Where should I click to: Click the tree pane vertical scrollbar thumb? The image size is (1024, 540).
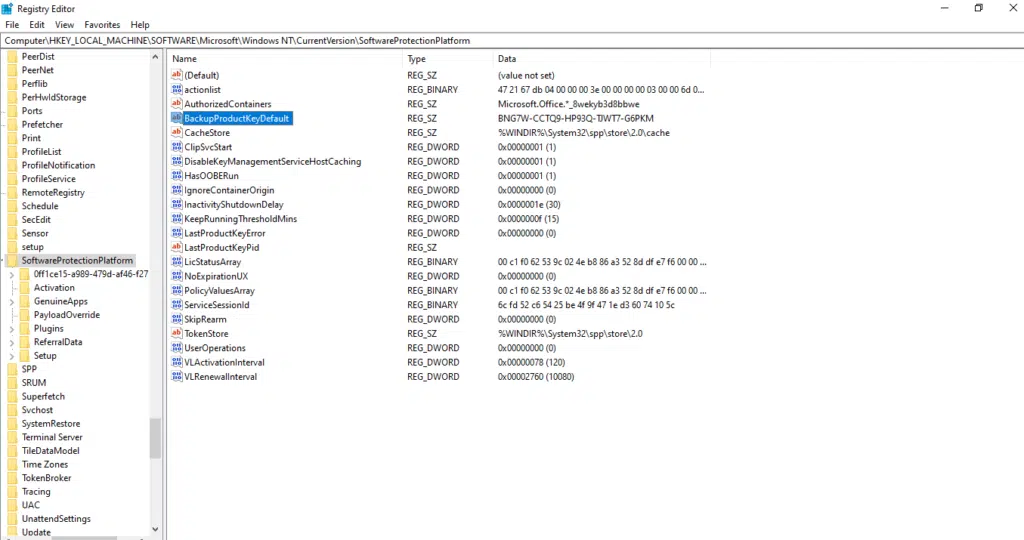(x=155, y=439)
